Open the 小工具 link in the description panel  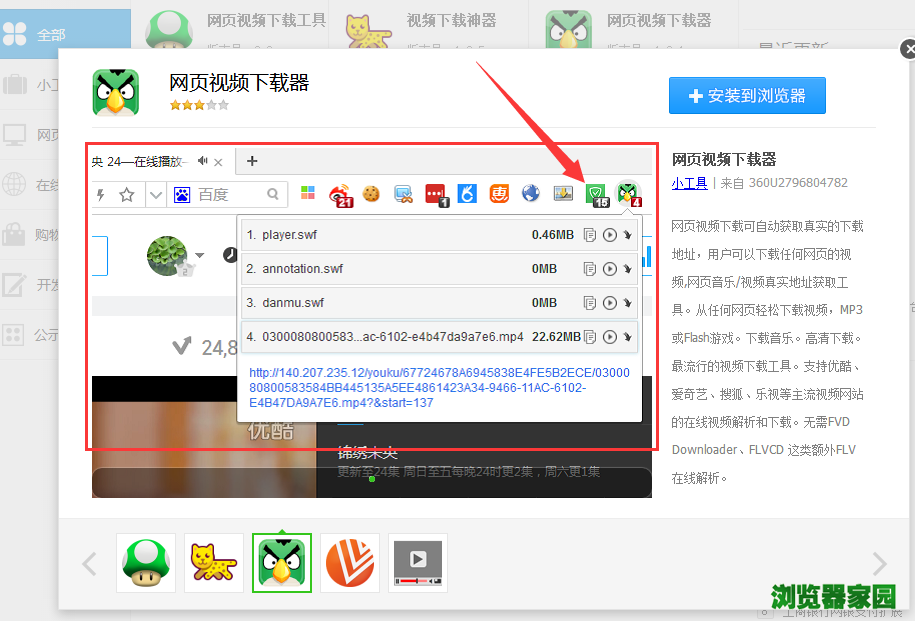[x=689, y=181]
